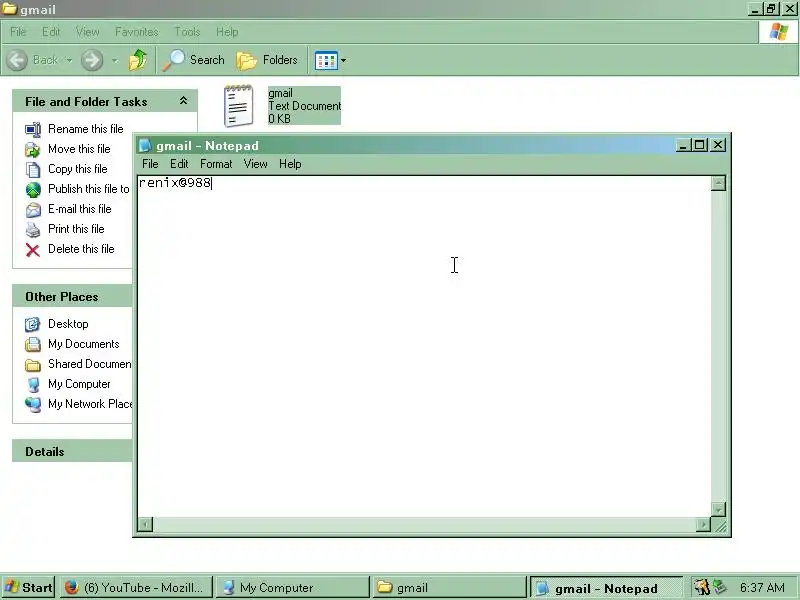Viewport: 800px width, 600px height.
Task: Click the Search magnifier toolbar button
Action: pyautogui.click(x=193, y=60)
